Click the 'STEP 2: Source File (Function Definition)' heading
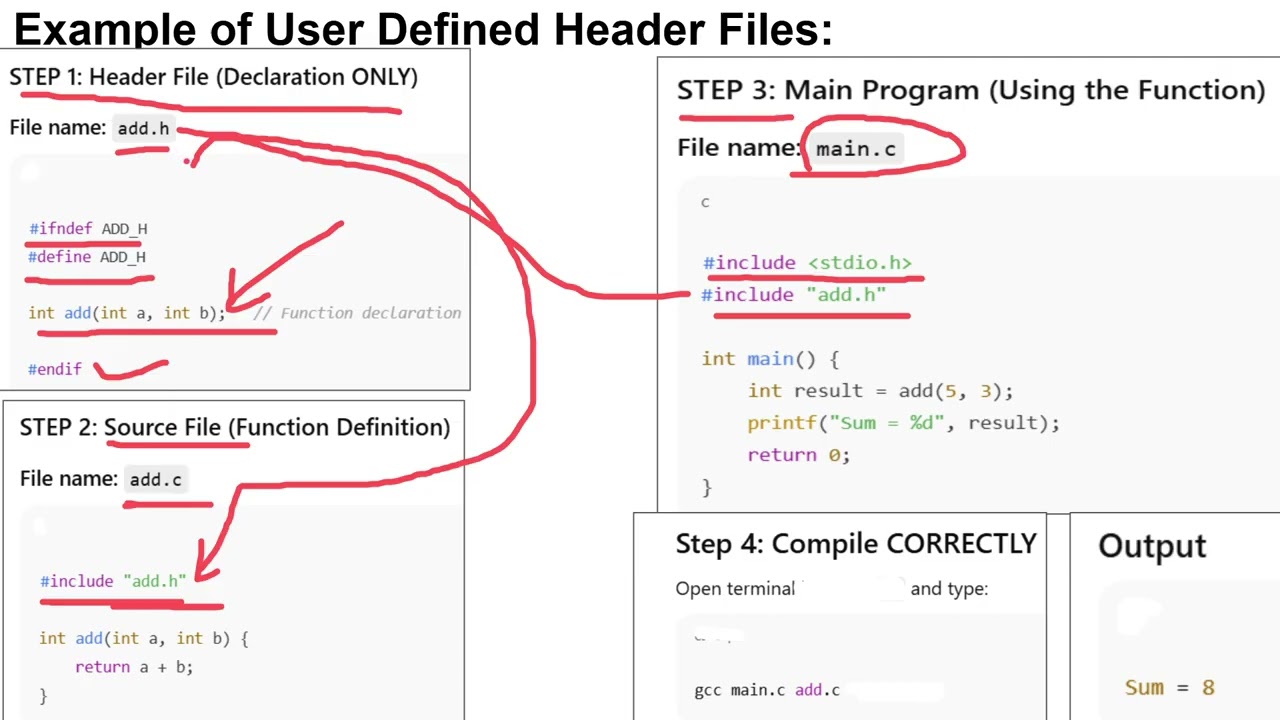This screenshot has width=1280, height=720. tap(235, 427)
